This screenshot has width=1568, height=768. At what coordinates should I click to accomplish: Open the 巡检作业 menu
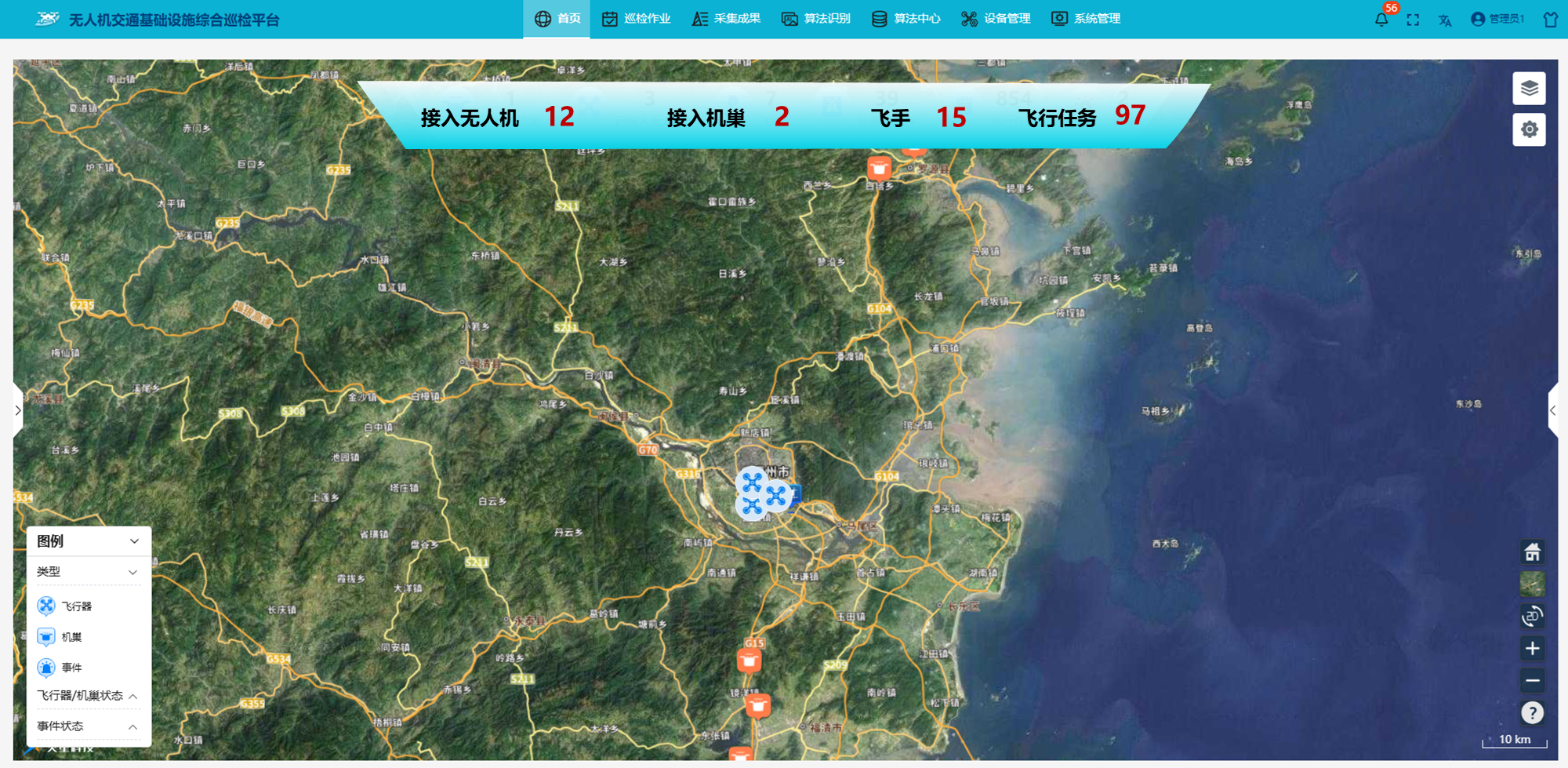pos(637,19)
